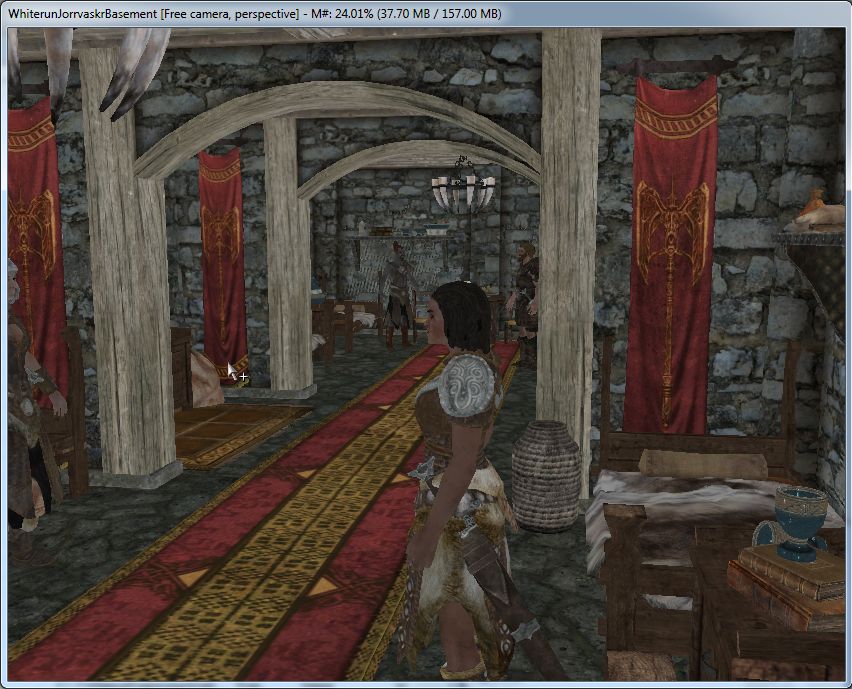Select the rolled pillow on the bed
The width and height of the screenshot is (852, 689).
pyautogui.click(x=703, y=465)
